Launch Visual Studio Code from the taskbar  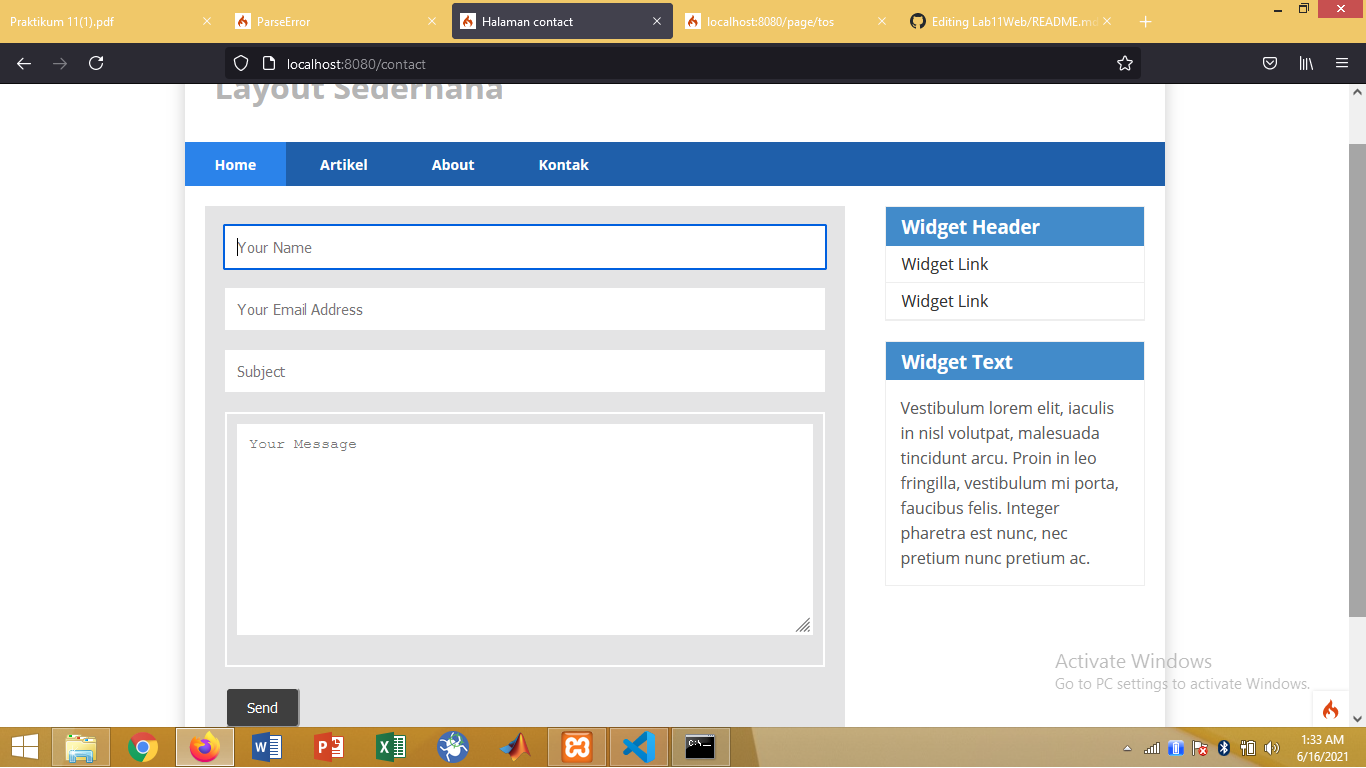pyautogui.click(x=639, y=747)
